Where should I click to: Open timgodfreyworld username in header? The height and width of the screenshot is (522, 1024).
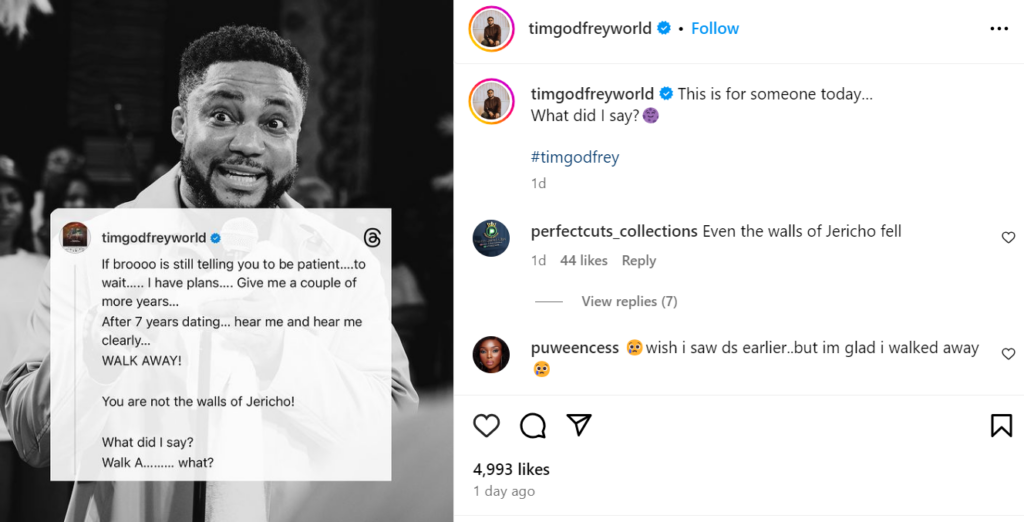coord(590,28)
